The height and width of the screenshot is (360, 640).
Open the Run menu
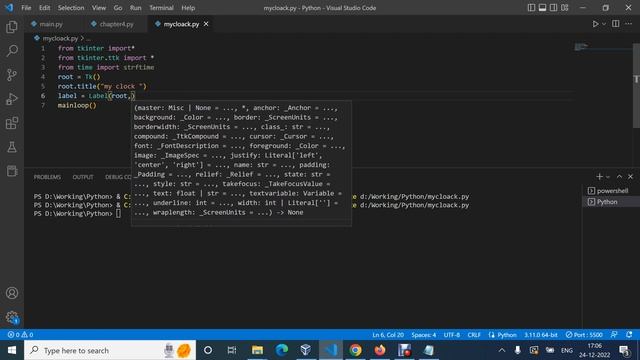click(x=136, y=8)
